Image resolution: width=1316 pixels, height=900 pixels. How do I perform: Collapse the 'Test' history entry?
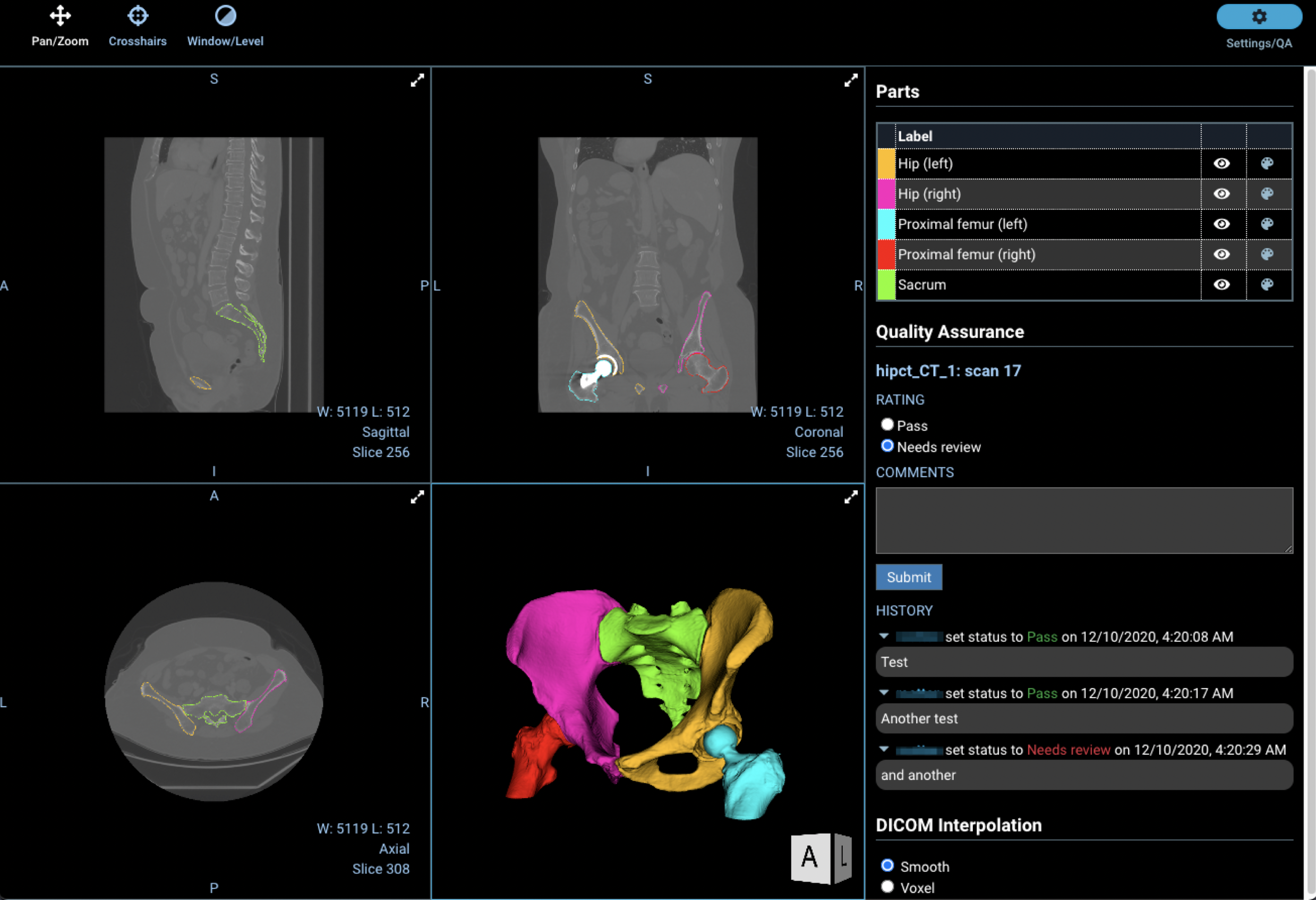(884, 636)
